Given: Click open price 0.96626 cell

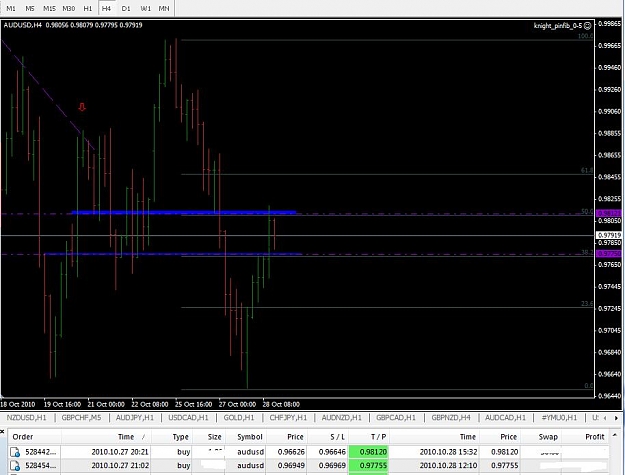Looking at the screenshot, I should [x=291, y=452].
